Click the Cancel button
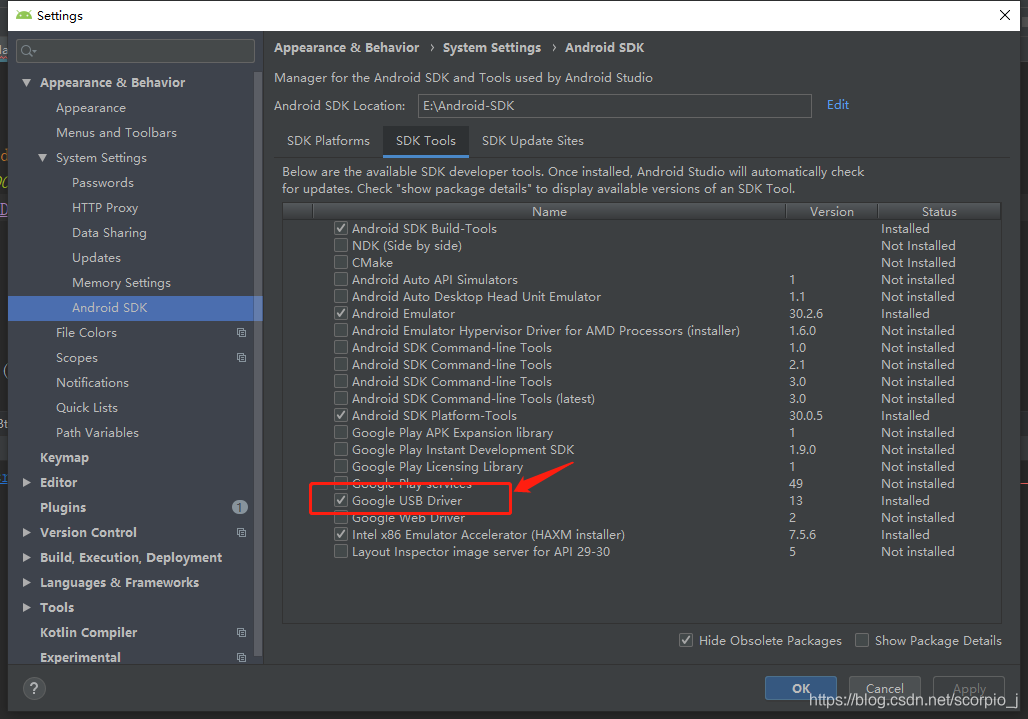This screenshot has height=719, width=1028. coord(884,688)
